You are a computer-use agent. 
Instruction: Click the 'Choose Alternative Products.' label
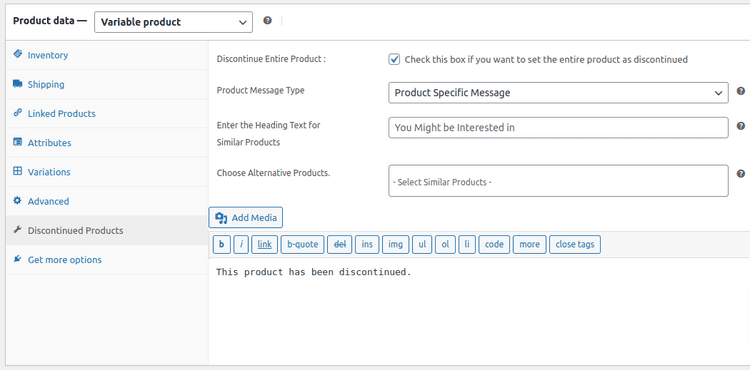point(274,173)
